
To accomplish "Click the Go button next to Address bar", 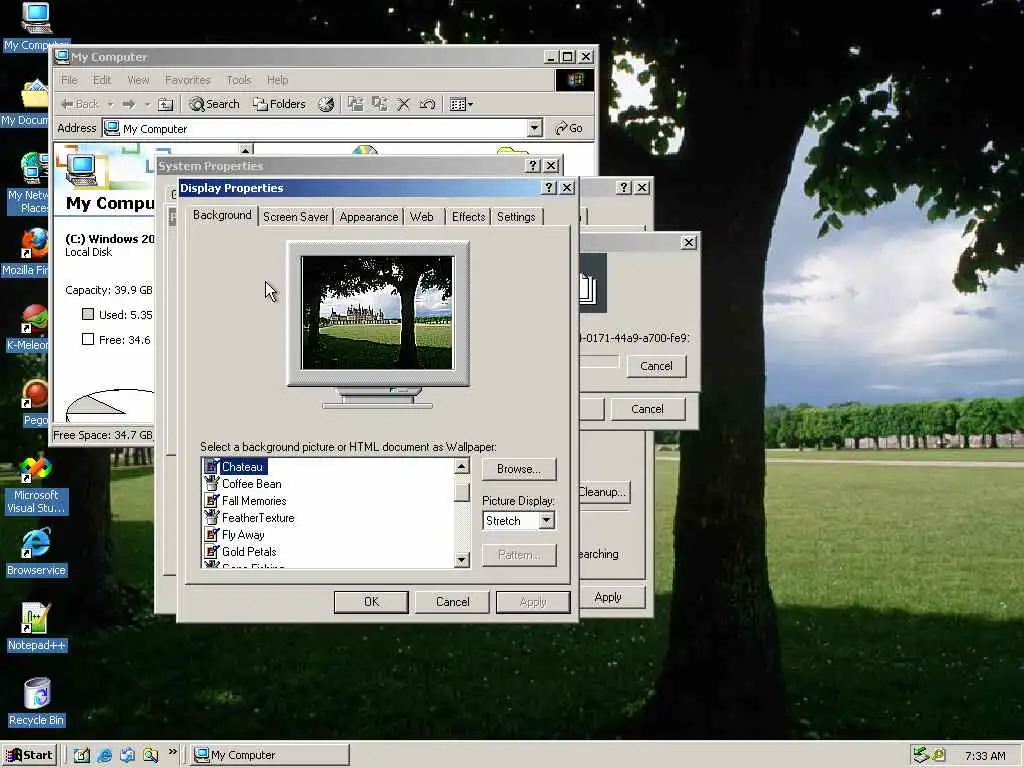I will (569, 128).
